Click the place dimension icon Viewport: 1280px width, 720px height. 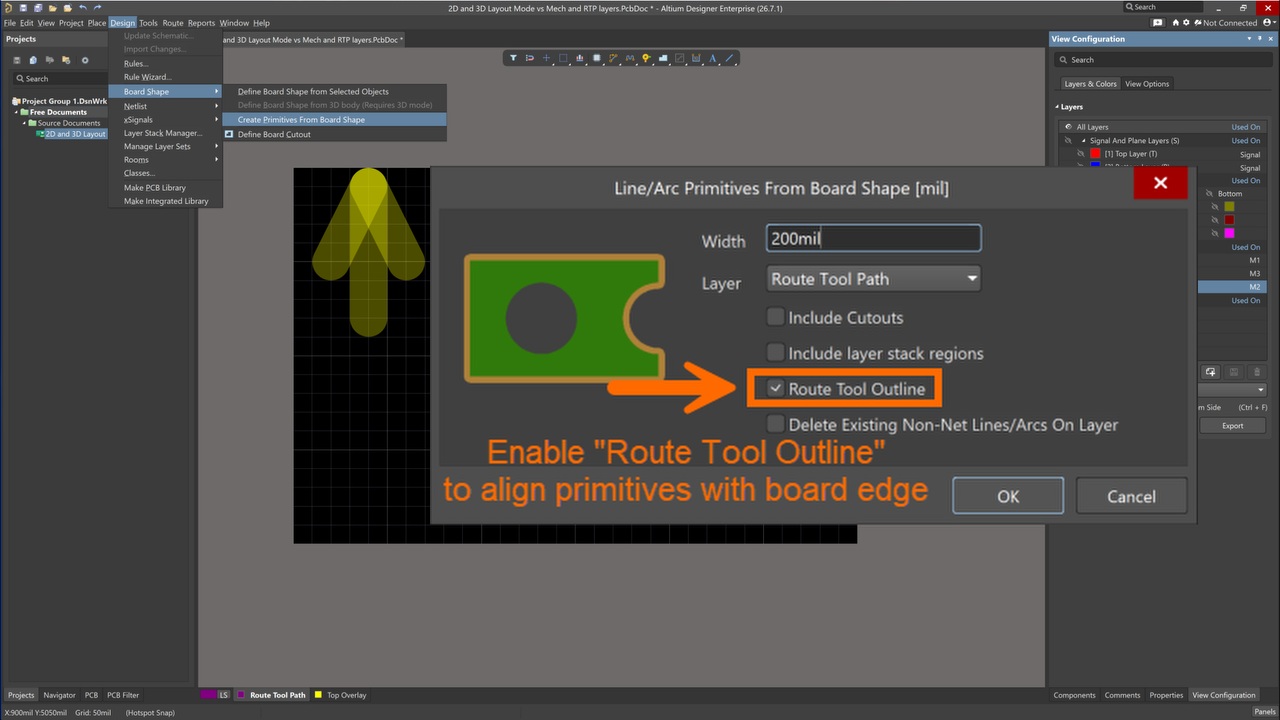pos(696,58)
